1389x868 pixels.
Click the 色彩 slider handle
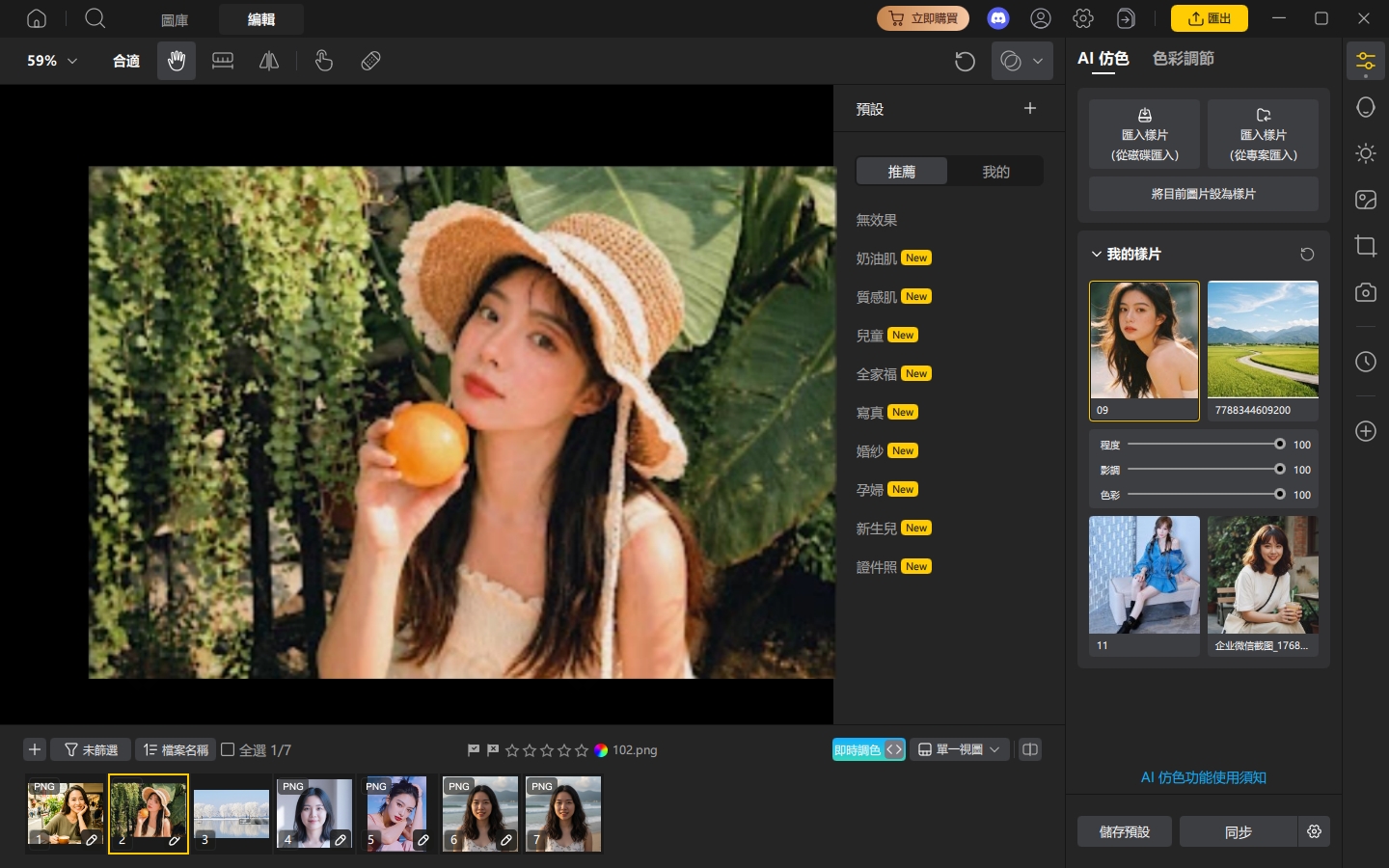(x=1280, y=494)
